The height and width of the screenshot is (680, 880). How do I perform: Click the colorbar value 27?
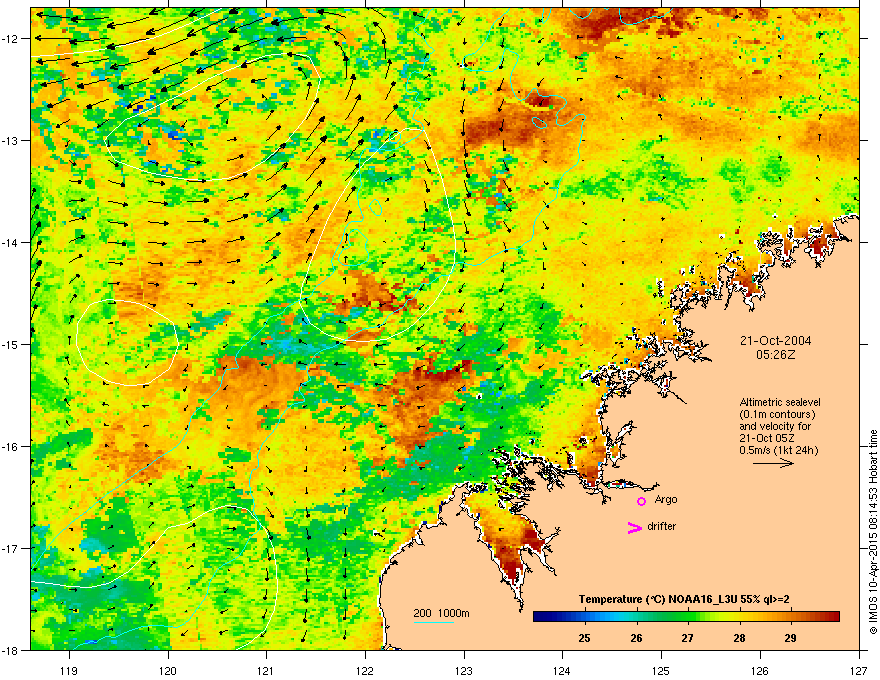tap(688, 638)
